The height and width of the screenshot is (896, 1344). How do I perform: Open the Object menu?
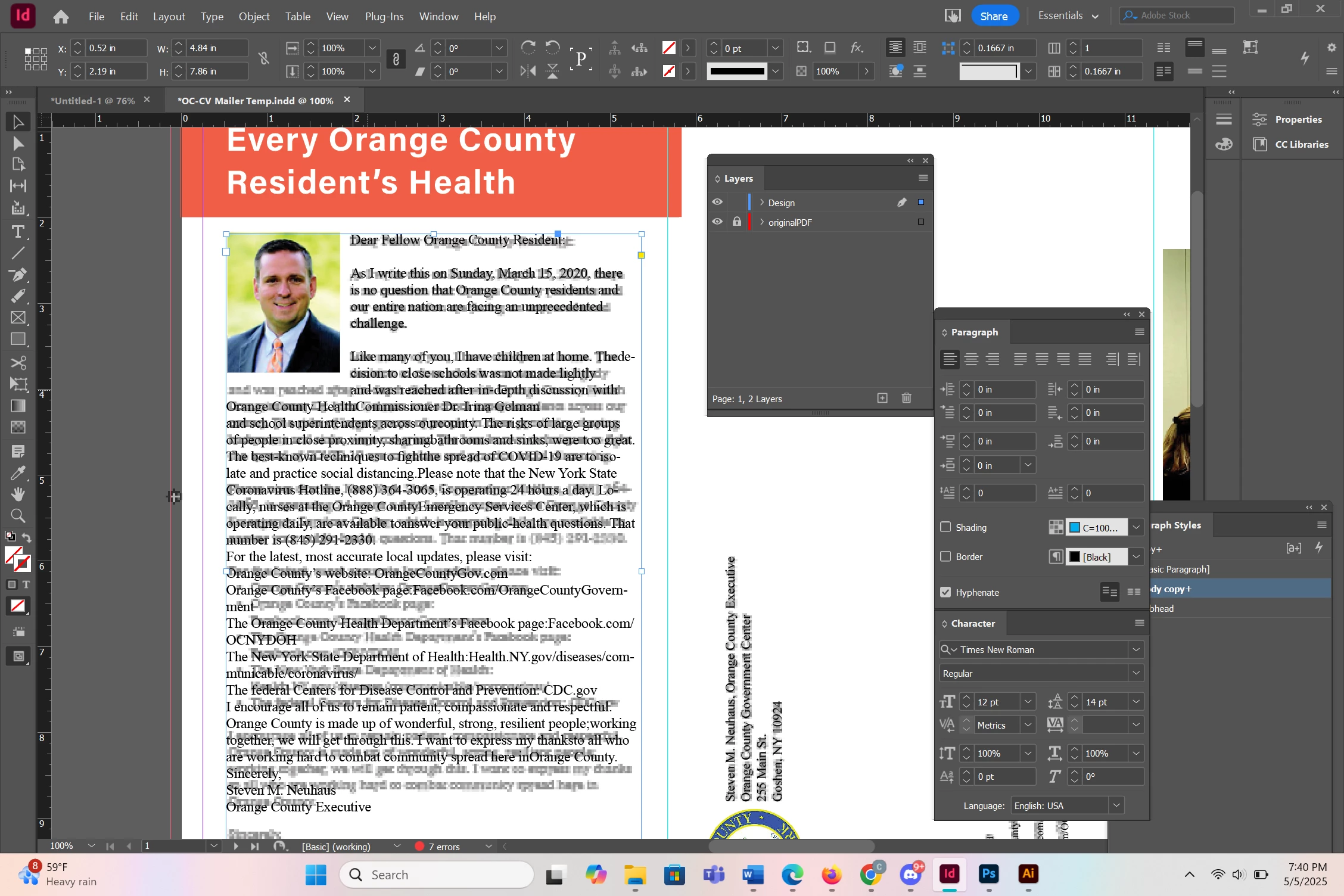(x=254, y=17)
